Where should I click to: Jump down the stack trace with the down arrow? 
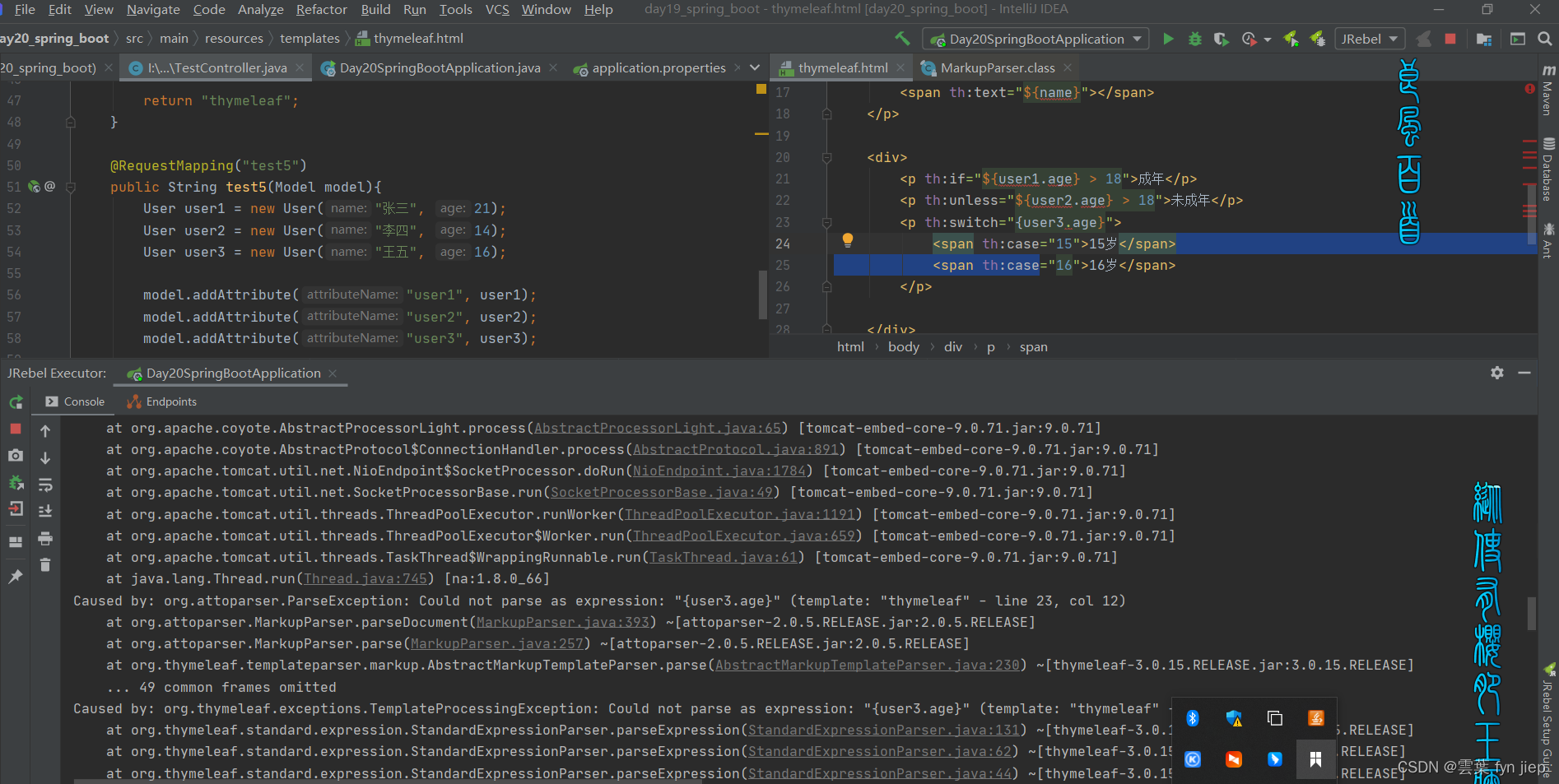pyautogui.click(x=45, y=457)
